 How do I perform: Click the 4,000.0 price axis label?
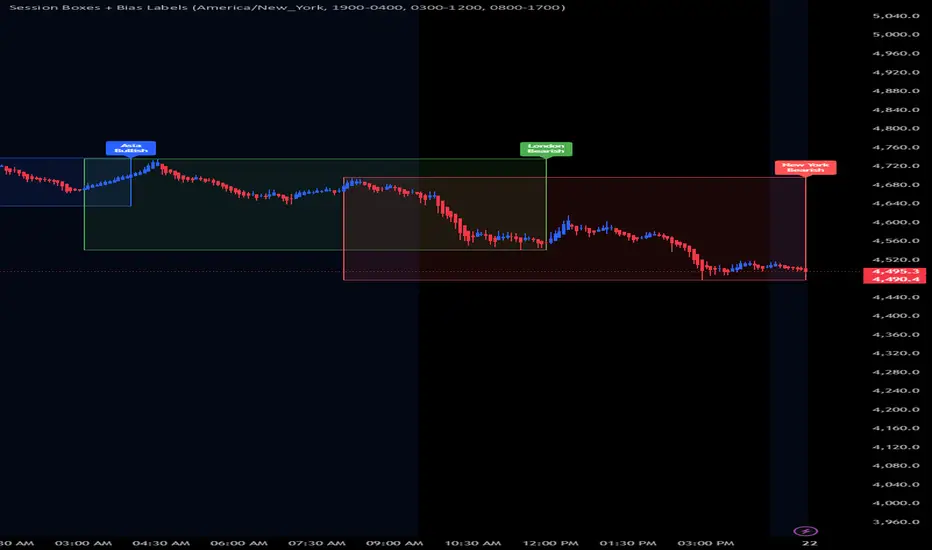pos(896,503)
